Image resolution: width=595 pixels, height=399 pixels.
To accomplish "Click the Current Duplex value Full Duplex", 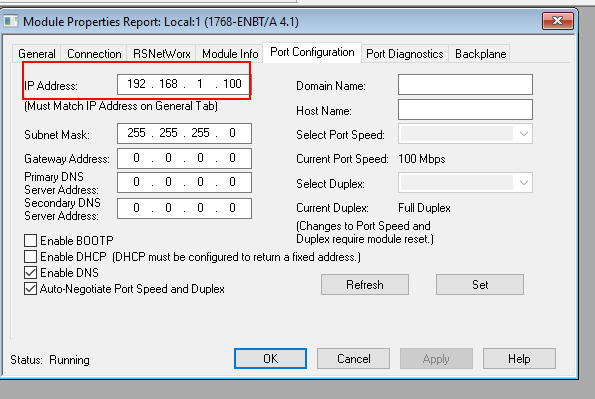I will [x=424, y=208].
